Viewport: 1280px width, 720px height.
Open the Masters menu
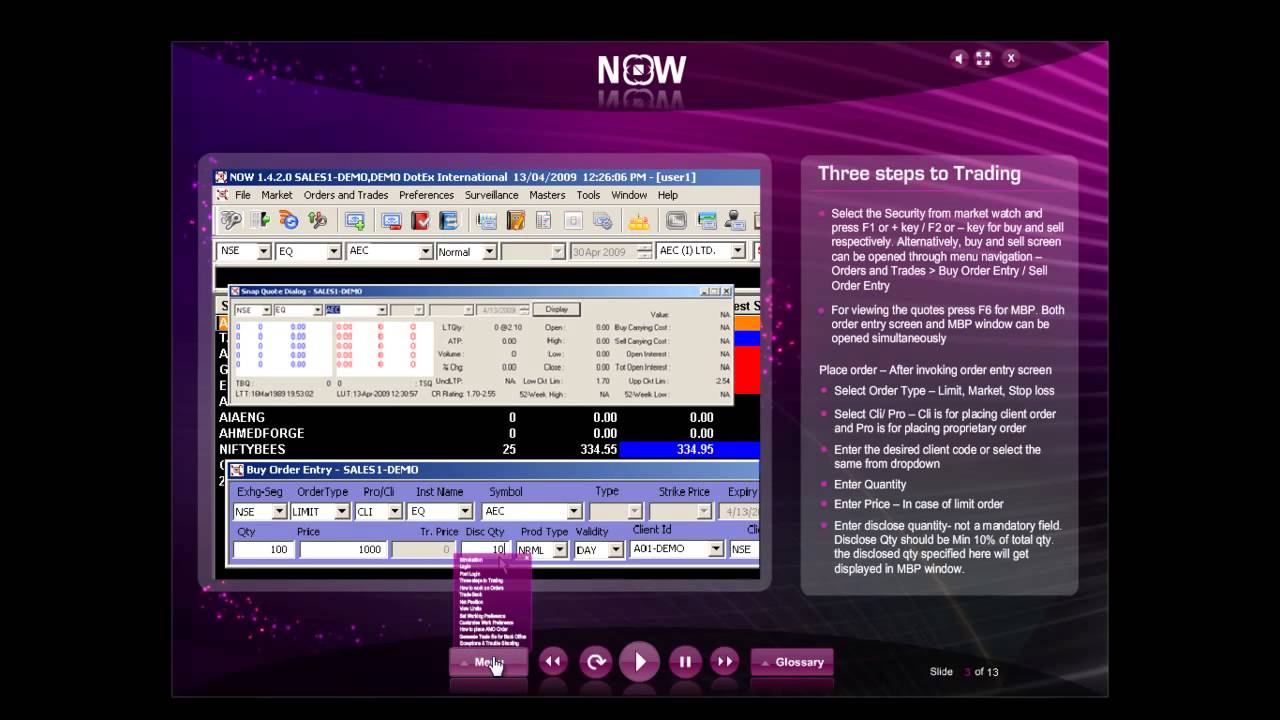[547, 195]
